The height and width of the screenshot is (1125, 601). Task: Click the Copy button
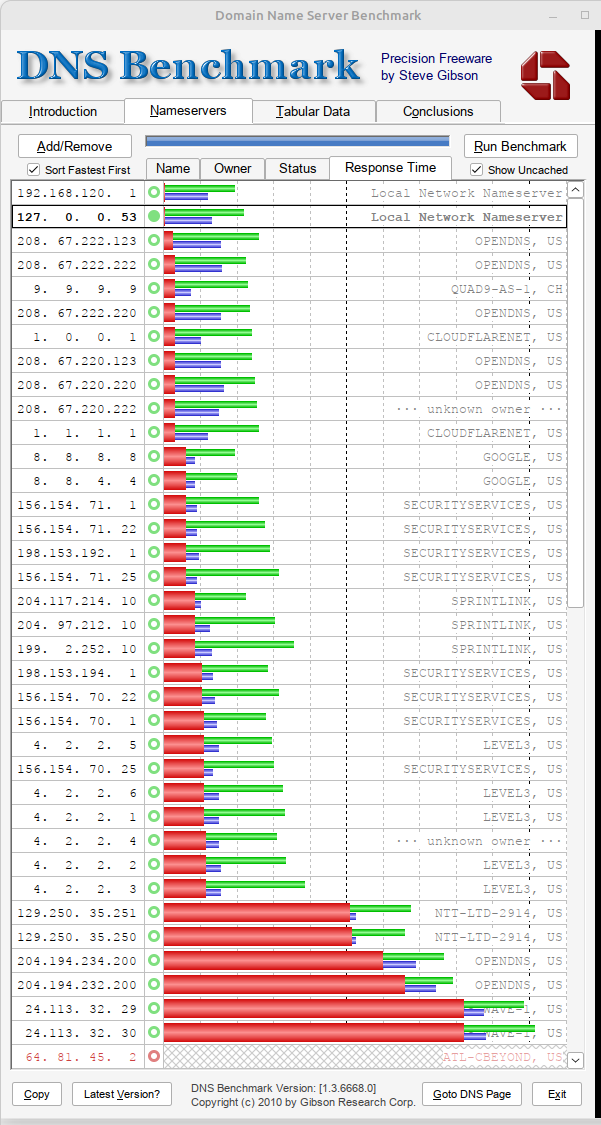pos(37,1094)
